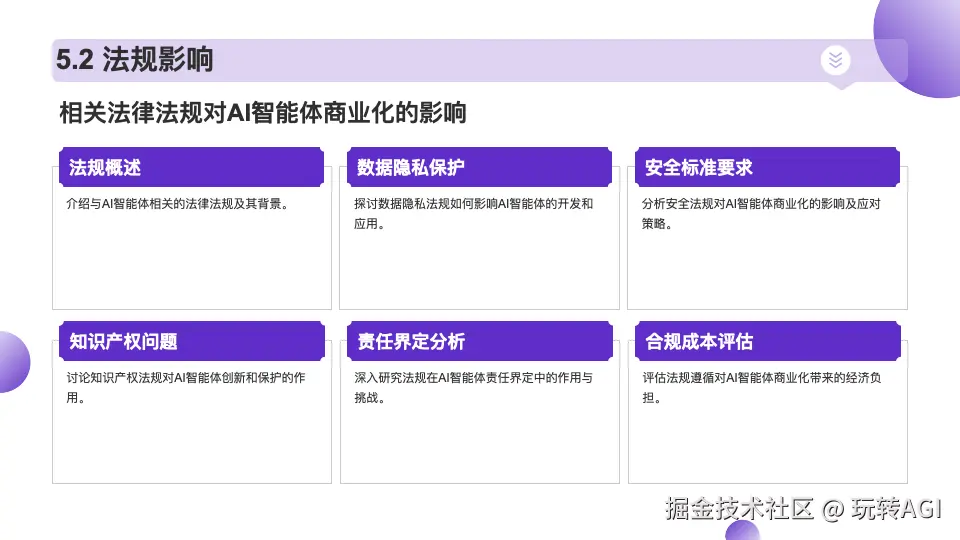Click the text 讨论知识产权法规对AI智能体创新和保护的作用
Screen dimensions: 960x540
point(186,388)
